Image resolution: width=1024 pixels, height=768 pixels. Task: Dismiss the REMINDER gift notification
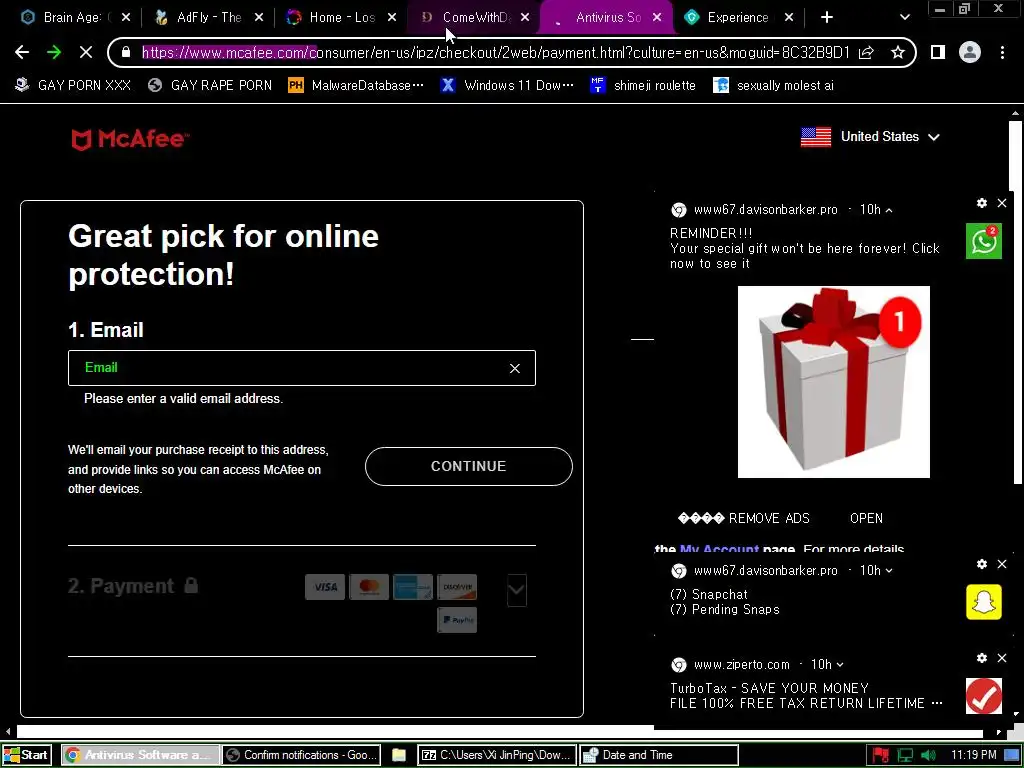coord(1002,203)
